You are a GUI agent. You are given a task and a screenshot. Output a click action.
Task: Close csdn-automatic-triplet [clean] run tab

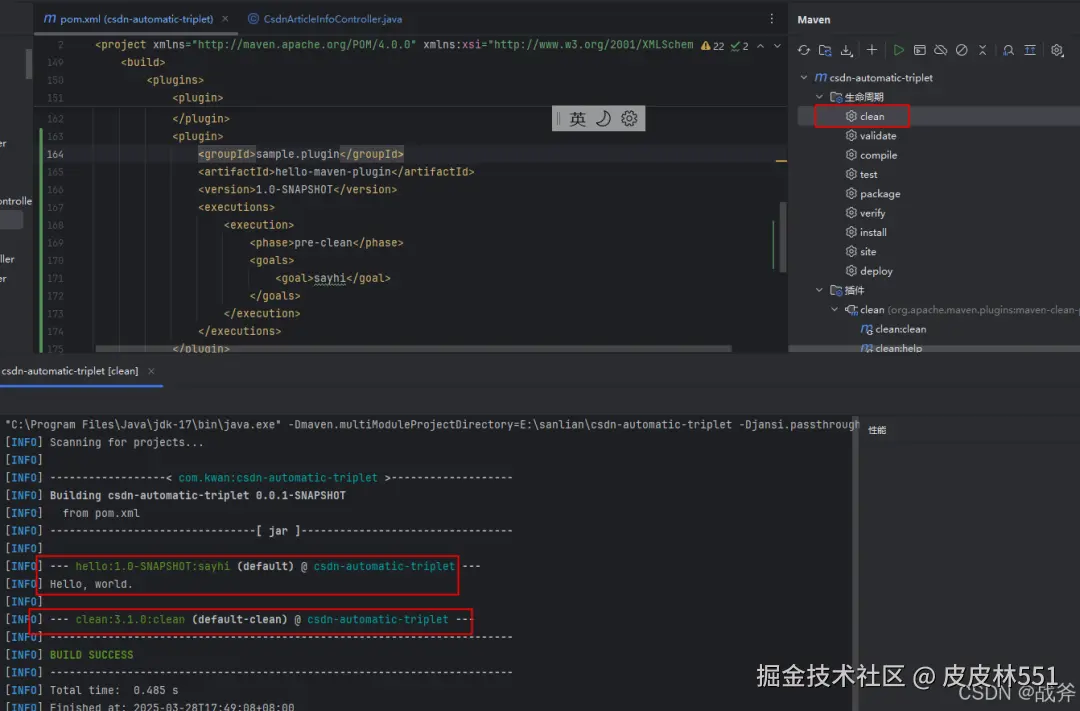pos(151,371)
